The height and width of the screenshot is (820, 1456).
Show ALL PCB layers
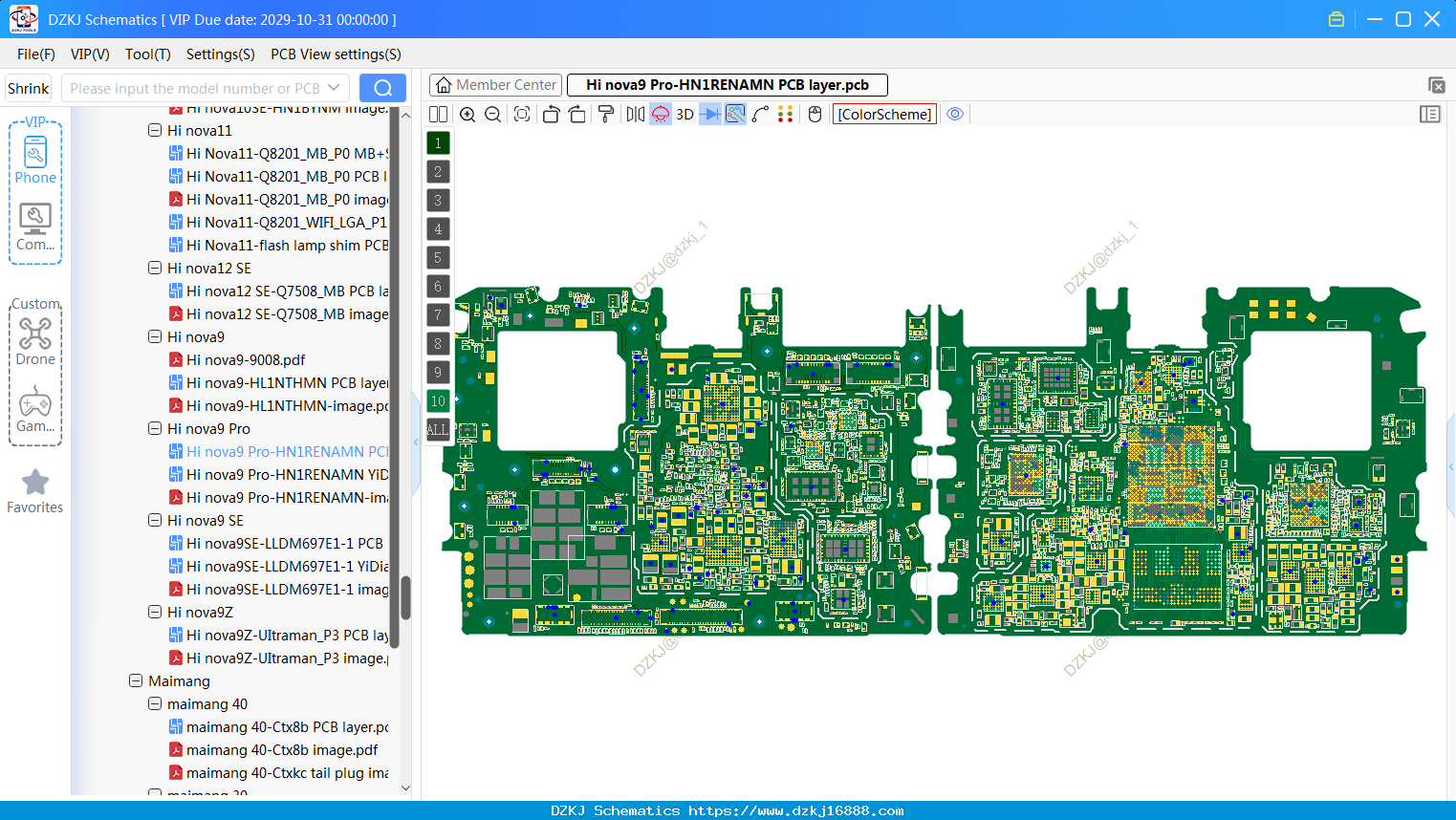pyautogui.click(x=438, y=430)
